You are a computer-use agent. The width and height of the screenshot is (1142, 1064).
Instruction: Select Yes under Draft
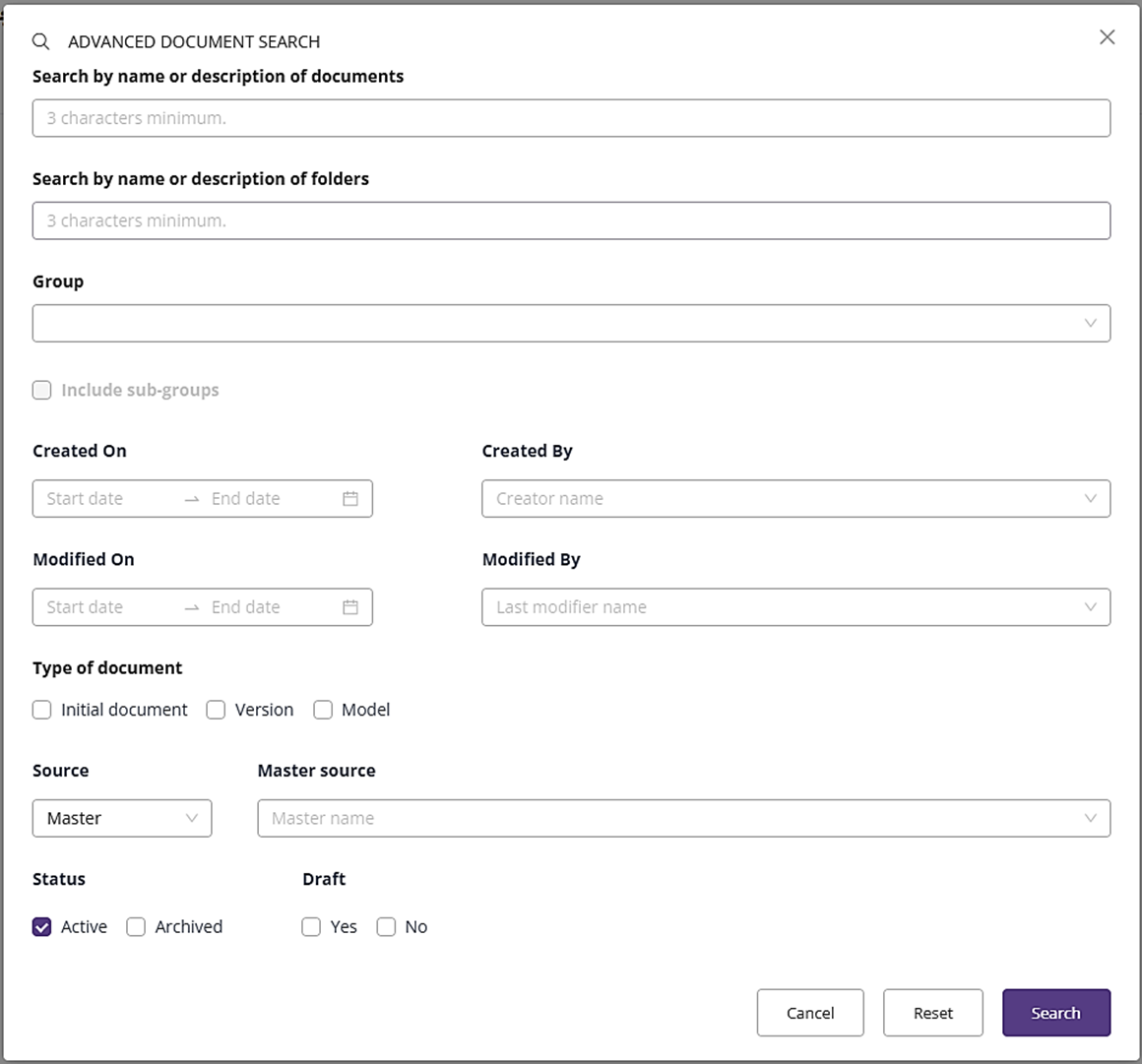point(311,927)
